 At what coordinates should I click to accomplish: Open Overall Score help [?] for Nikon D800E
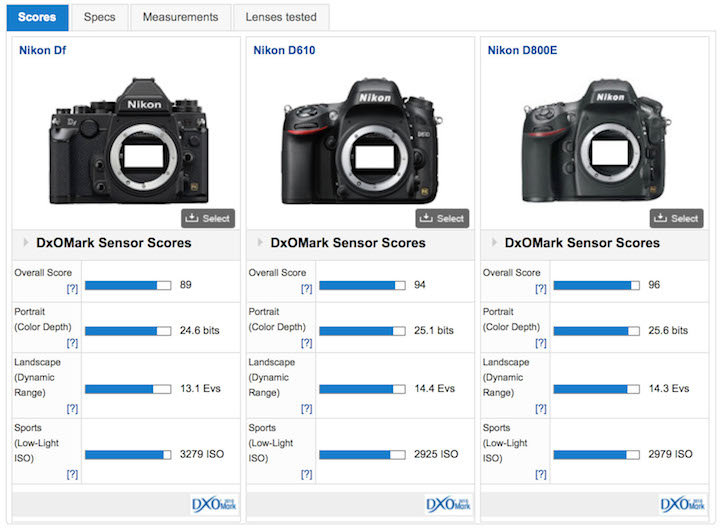(541, 289)
